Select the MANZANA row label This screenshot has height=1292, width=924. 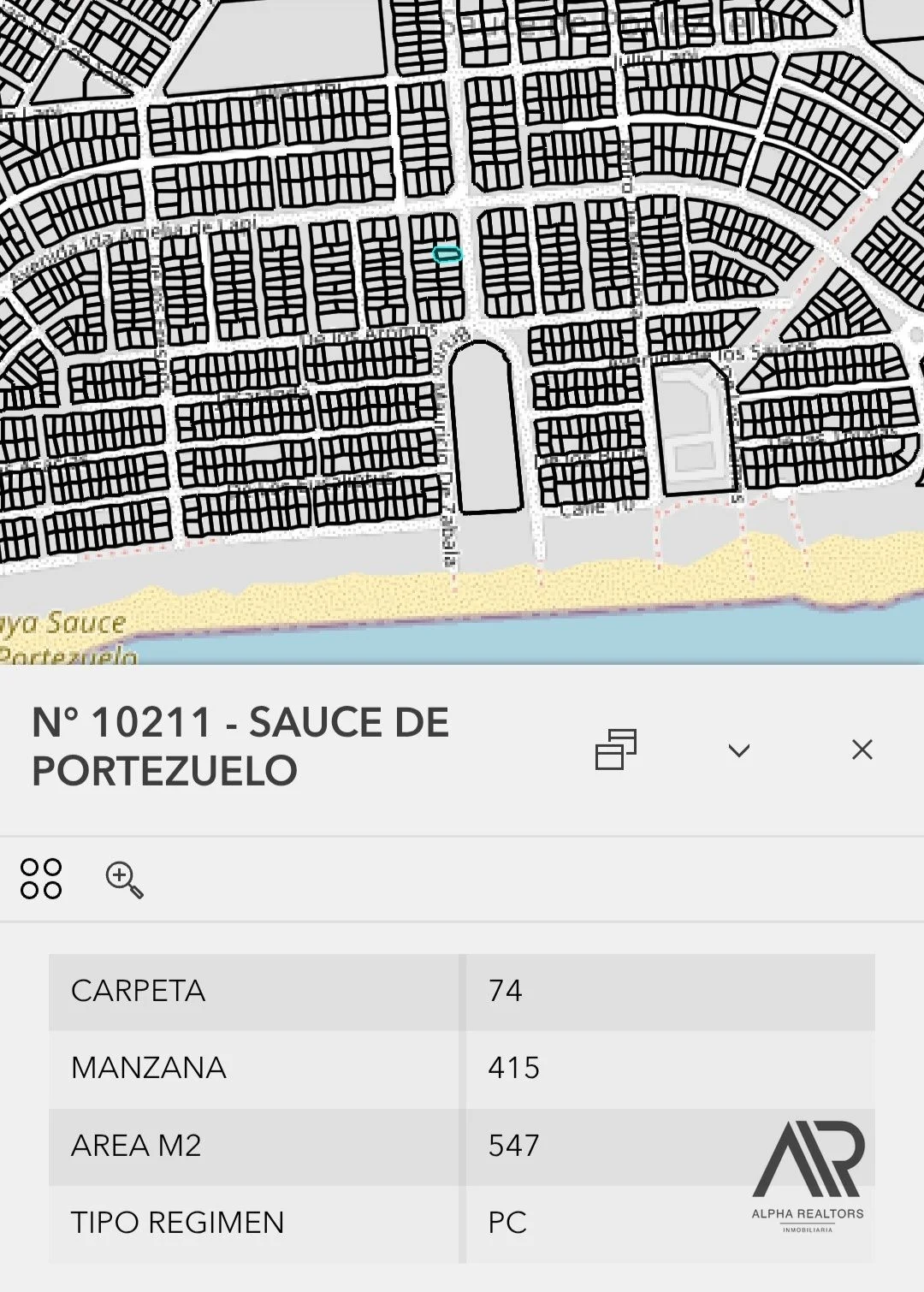pyautogui.click(x=149, y=1068)
